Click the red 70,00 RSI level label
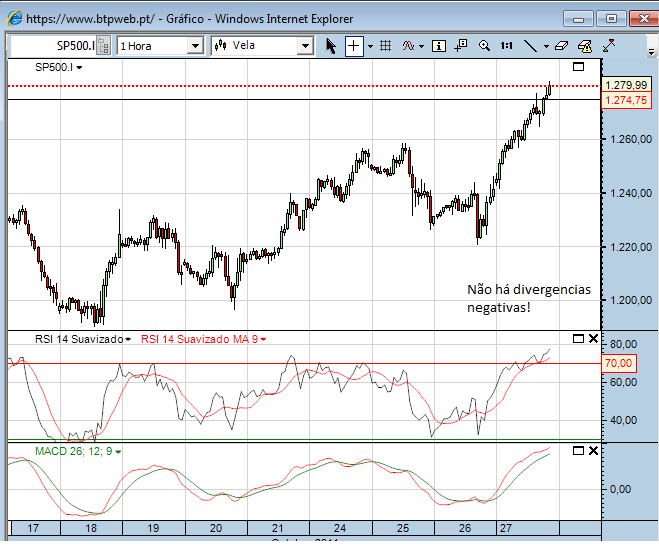This screenshot has width=659, height=546. [619, 363]
